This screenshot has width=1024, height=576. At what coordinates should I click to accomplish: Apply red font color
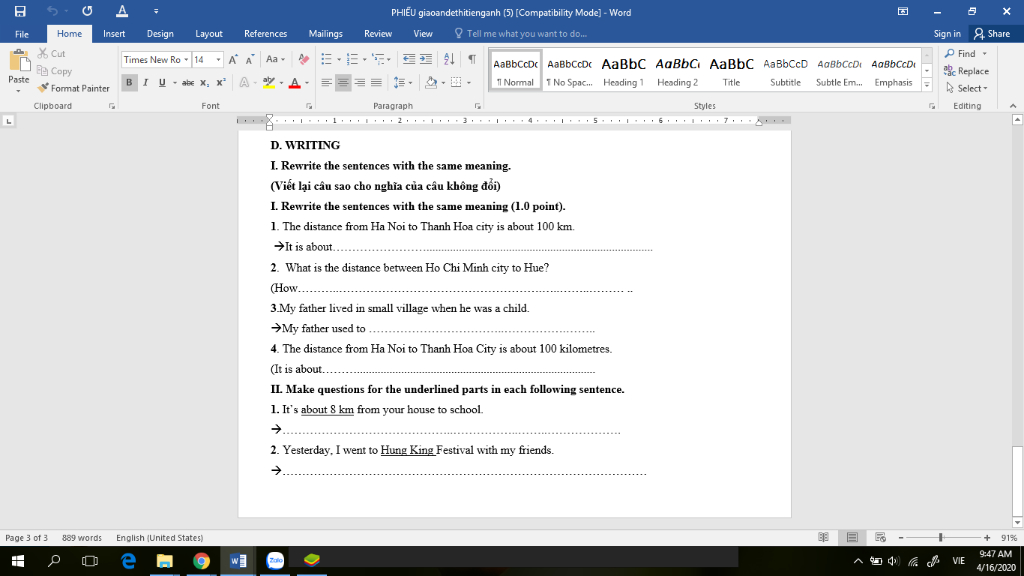[x=295, y=82]
